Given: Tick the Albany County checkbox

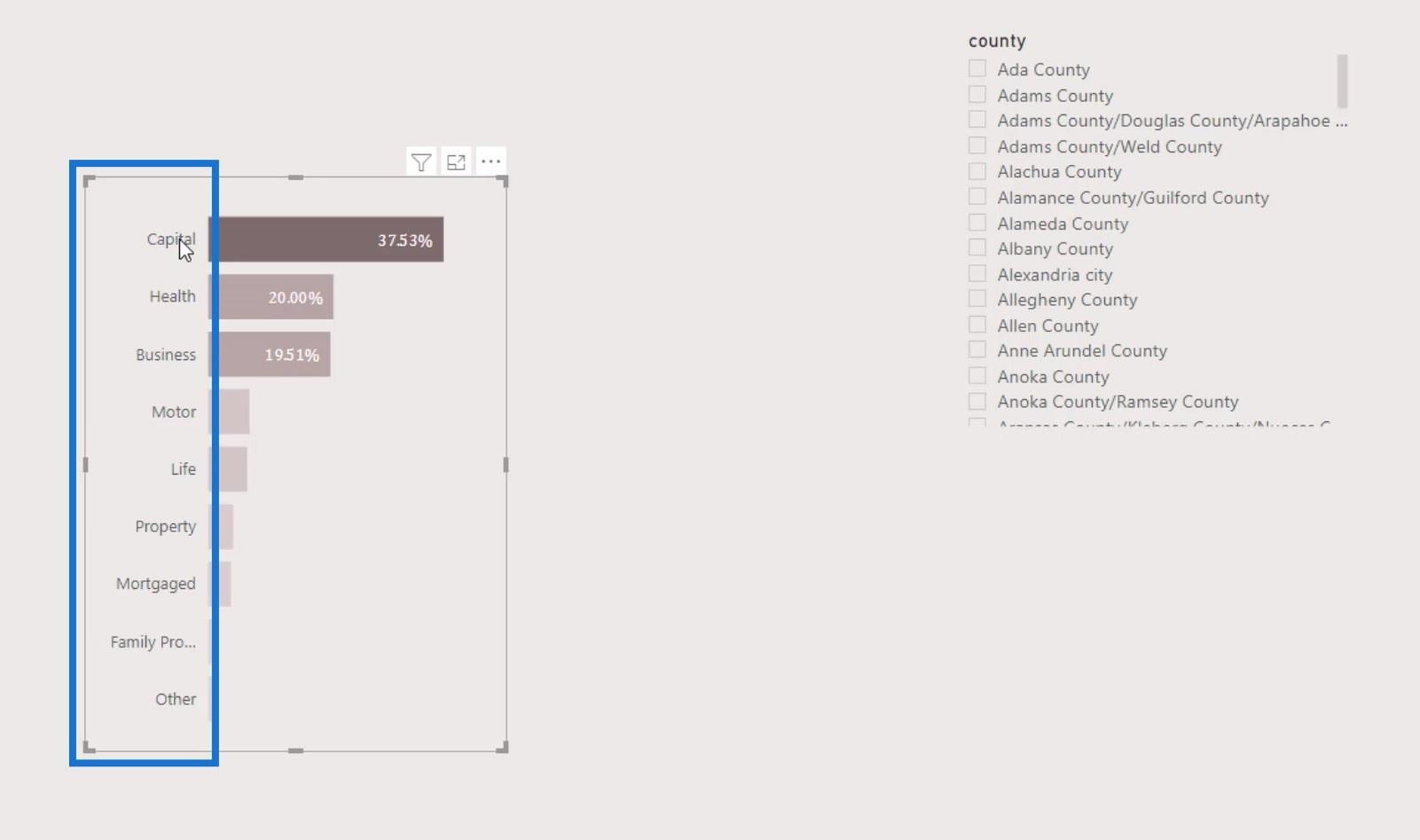Looking at the screenshot, I should point(977,247).
